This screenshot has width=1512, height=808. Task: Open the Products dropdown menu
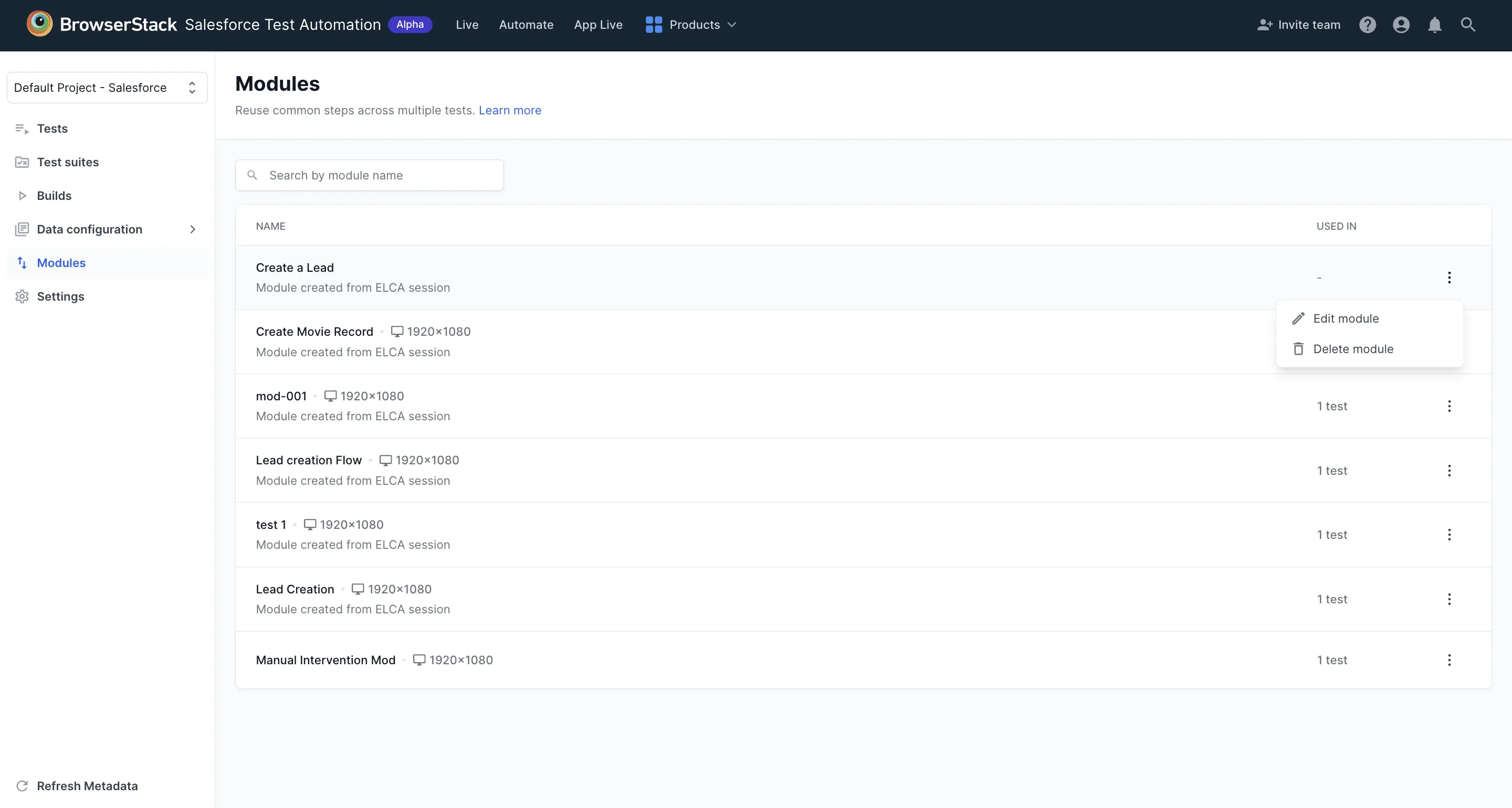pyautogui.click(x=690, y=25)
